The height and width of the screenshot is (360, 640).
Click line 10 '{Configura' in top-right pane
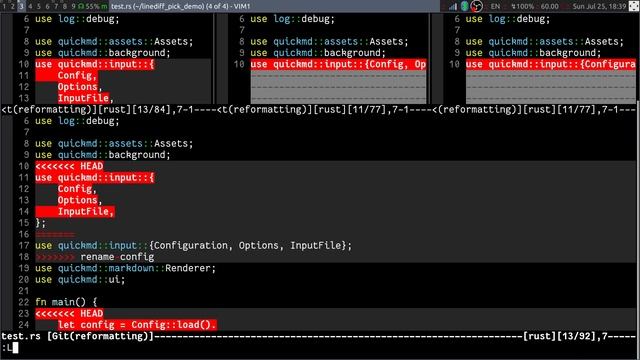tap(607, 64)
